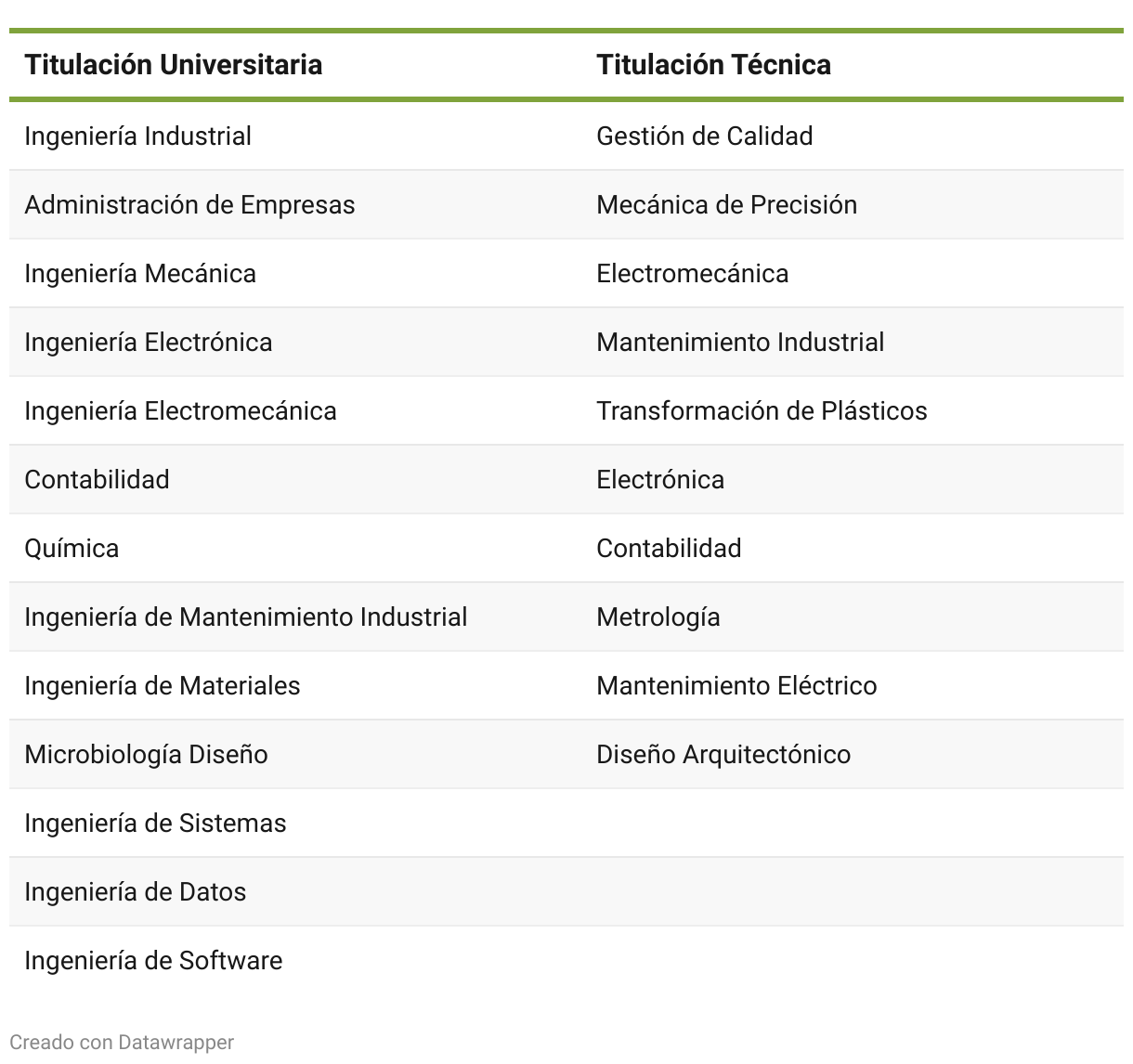Click the Ingeniería Mecánica row
Viewport: 1133px width, 1064px height.
point(566,274)
